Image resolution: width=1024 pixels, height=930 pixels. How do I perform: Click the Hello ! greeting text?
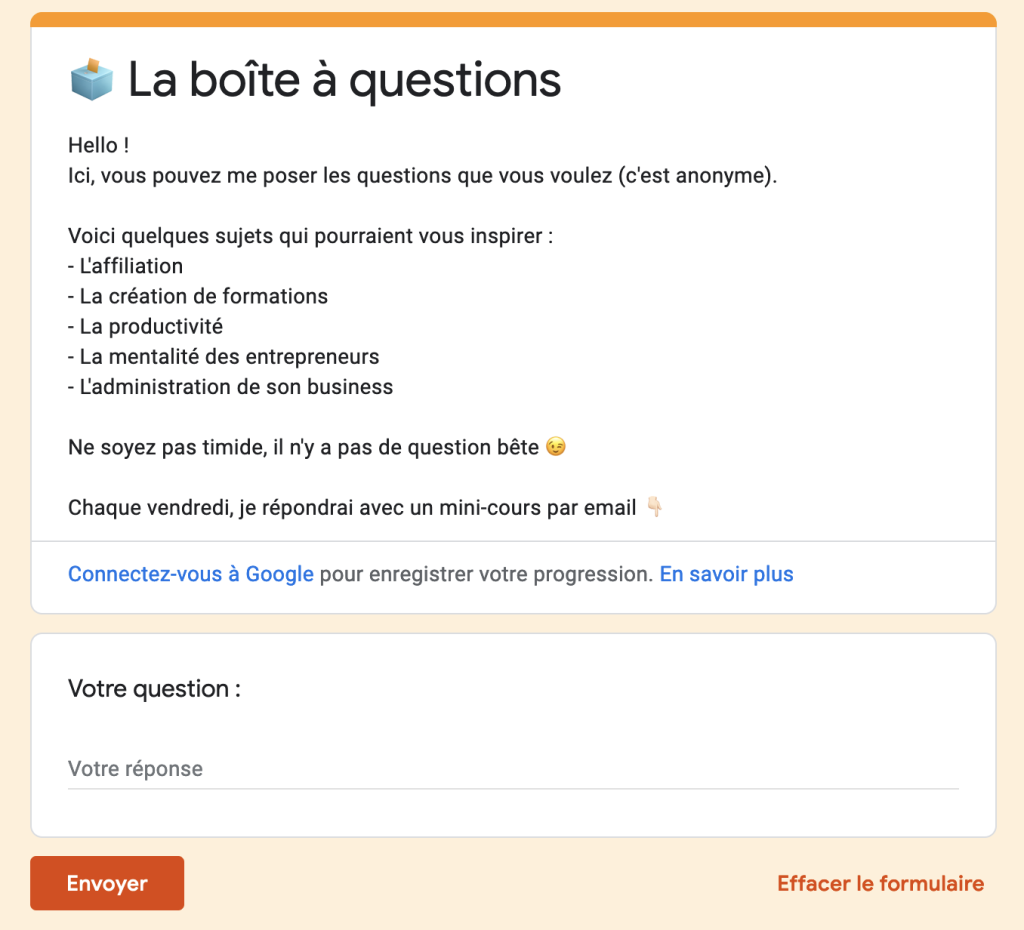click(98, 146)
